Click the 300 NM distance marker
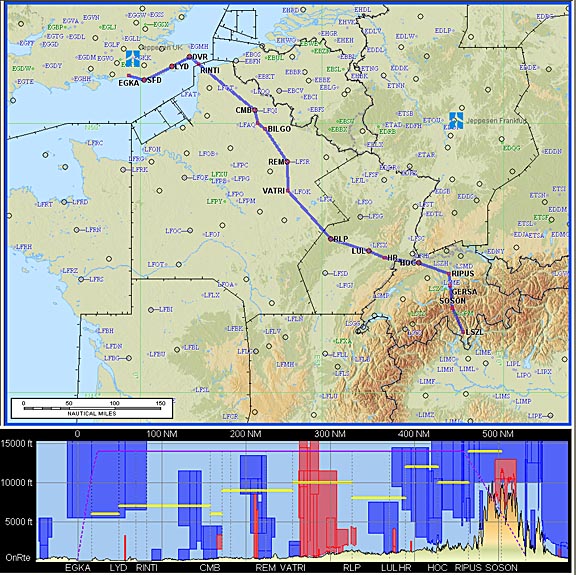Screen dimensions: 576x575 point(330,434)
